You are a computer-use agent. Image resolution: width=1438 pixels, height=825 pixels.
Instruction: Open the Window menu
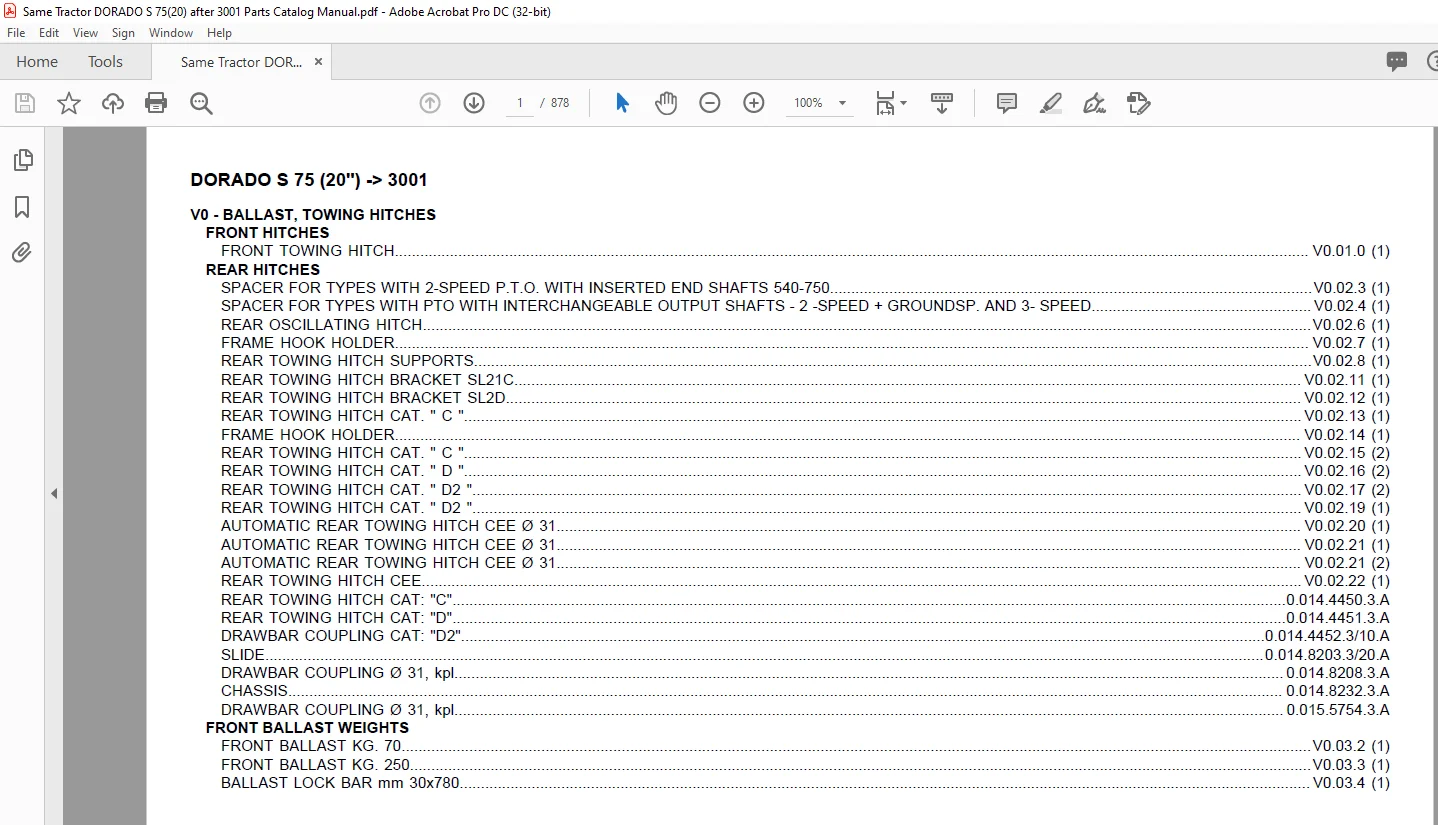tap(171, 33)
